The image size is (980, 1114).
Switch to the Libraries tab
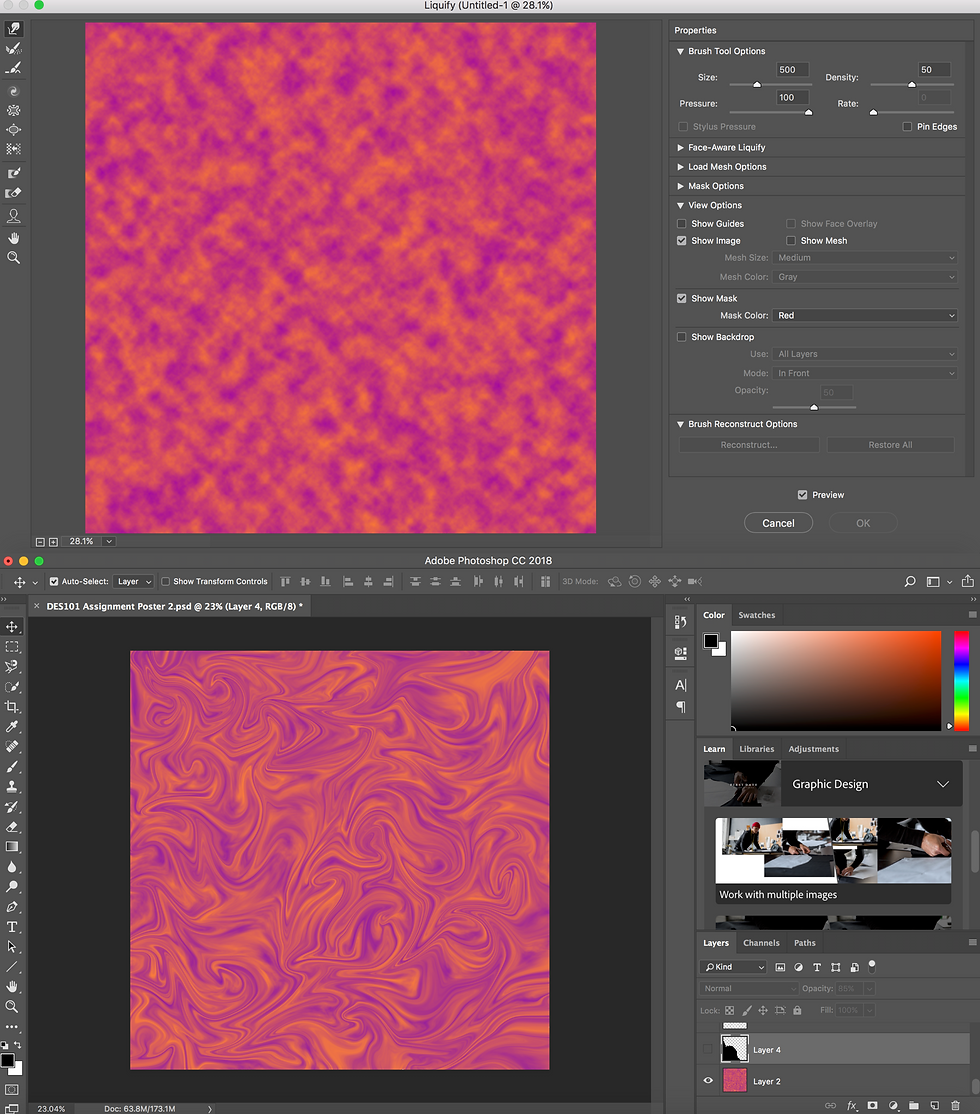pos(756,749)
